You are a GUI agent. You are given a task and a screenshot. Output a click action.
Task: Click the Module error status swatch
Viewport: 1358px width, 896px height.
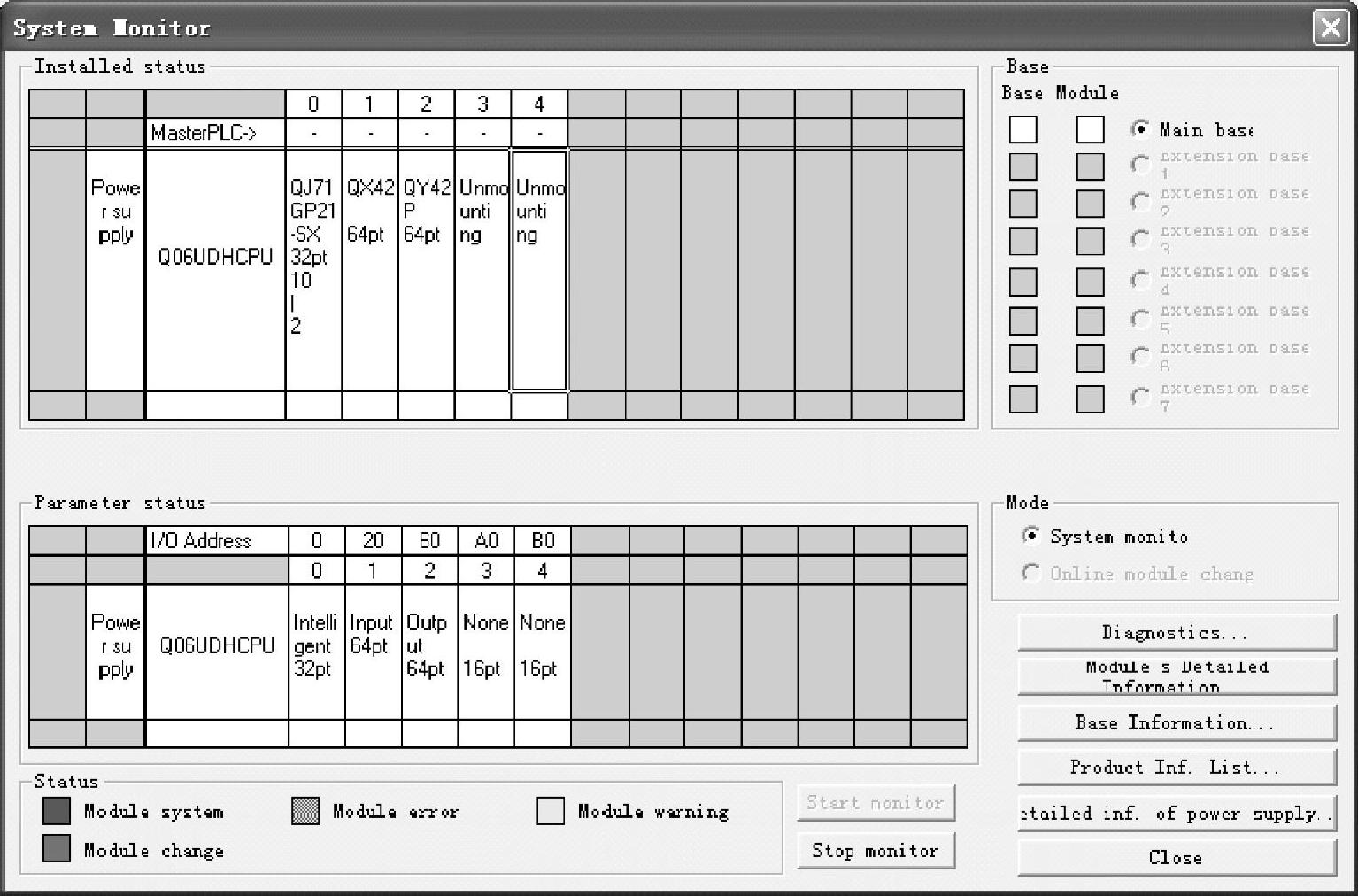point(305,811)
